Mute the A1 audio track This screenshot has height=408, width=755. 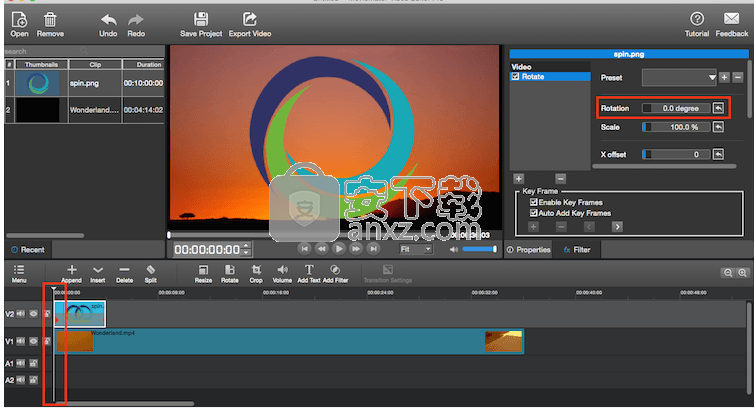point(21,363)
